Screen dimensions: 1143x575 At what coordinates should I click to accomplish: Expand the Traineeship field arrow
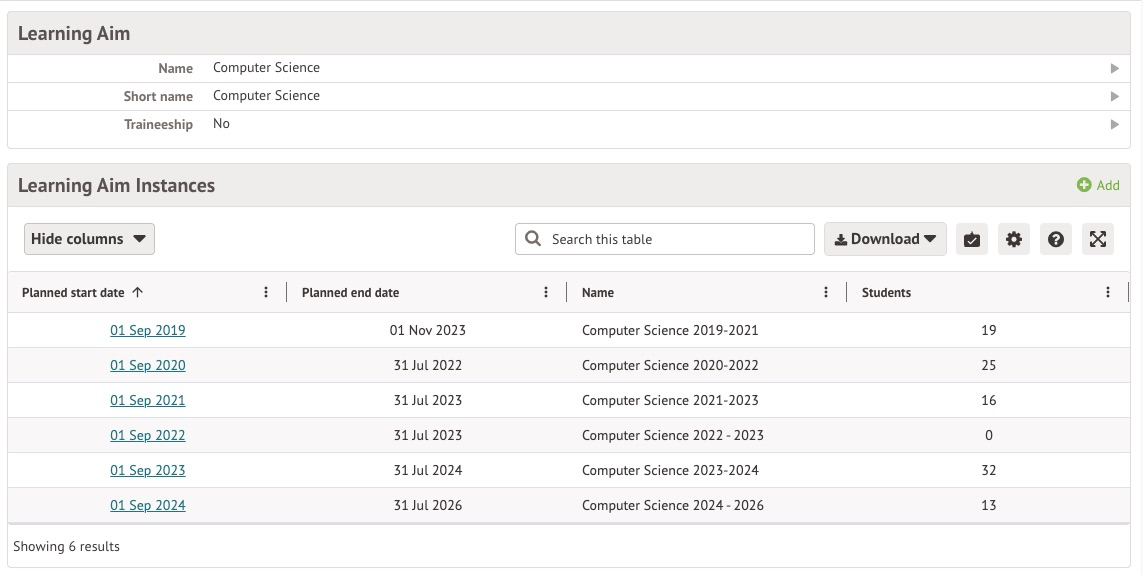1114,125
